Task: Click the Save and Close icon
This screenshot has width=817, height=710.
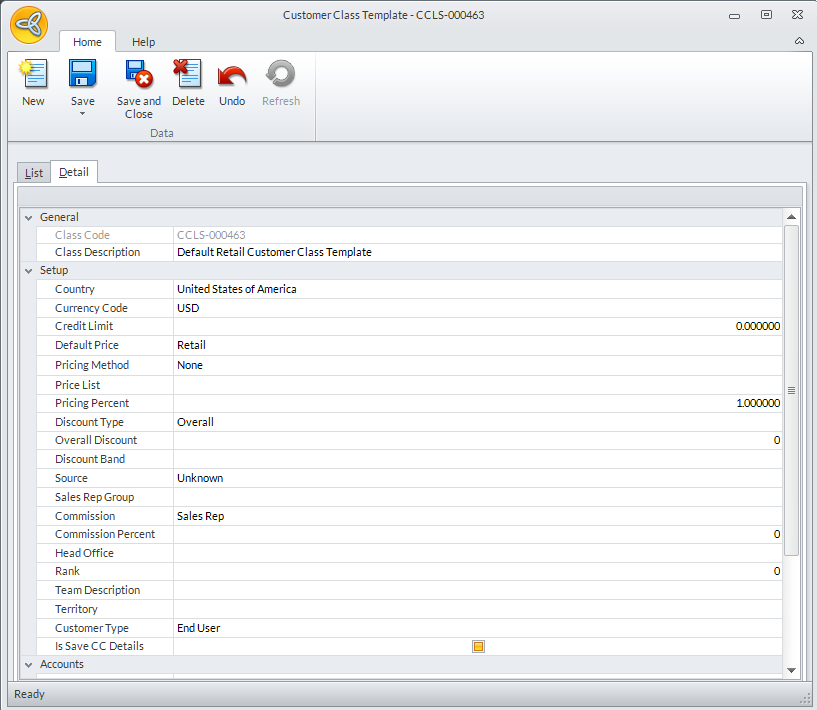Action: pos(138,75)
